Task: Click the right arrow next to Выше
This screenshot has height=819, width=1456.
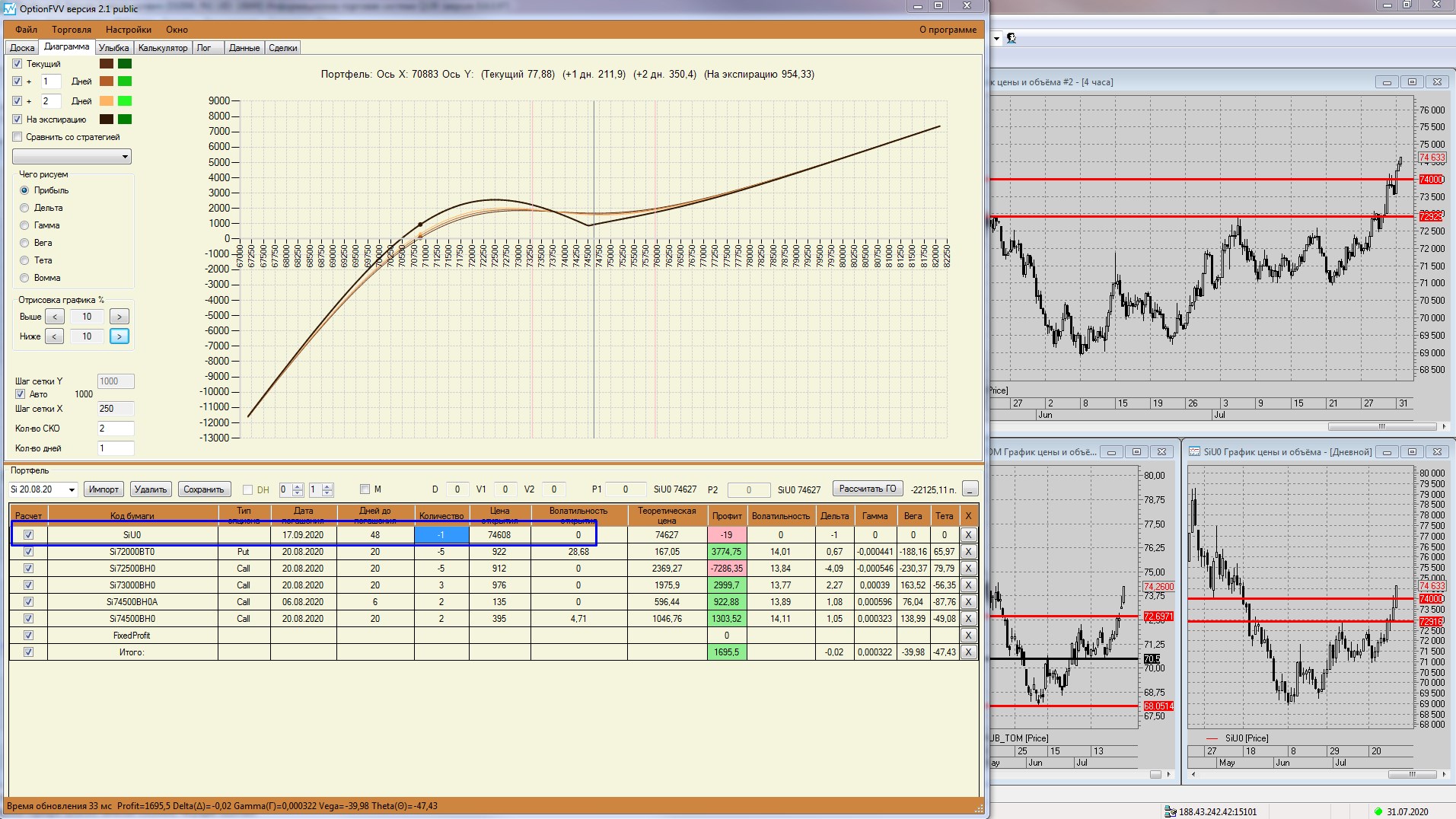Action: (119, 317)
